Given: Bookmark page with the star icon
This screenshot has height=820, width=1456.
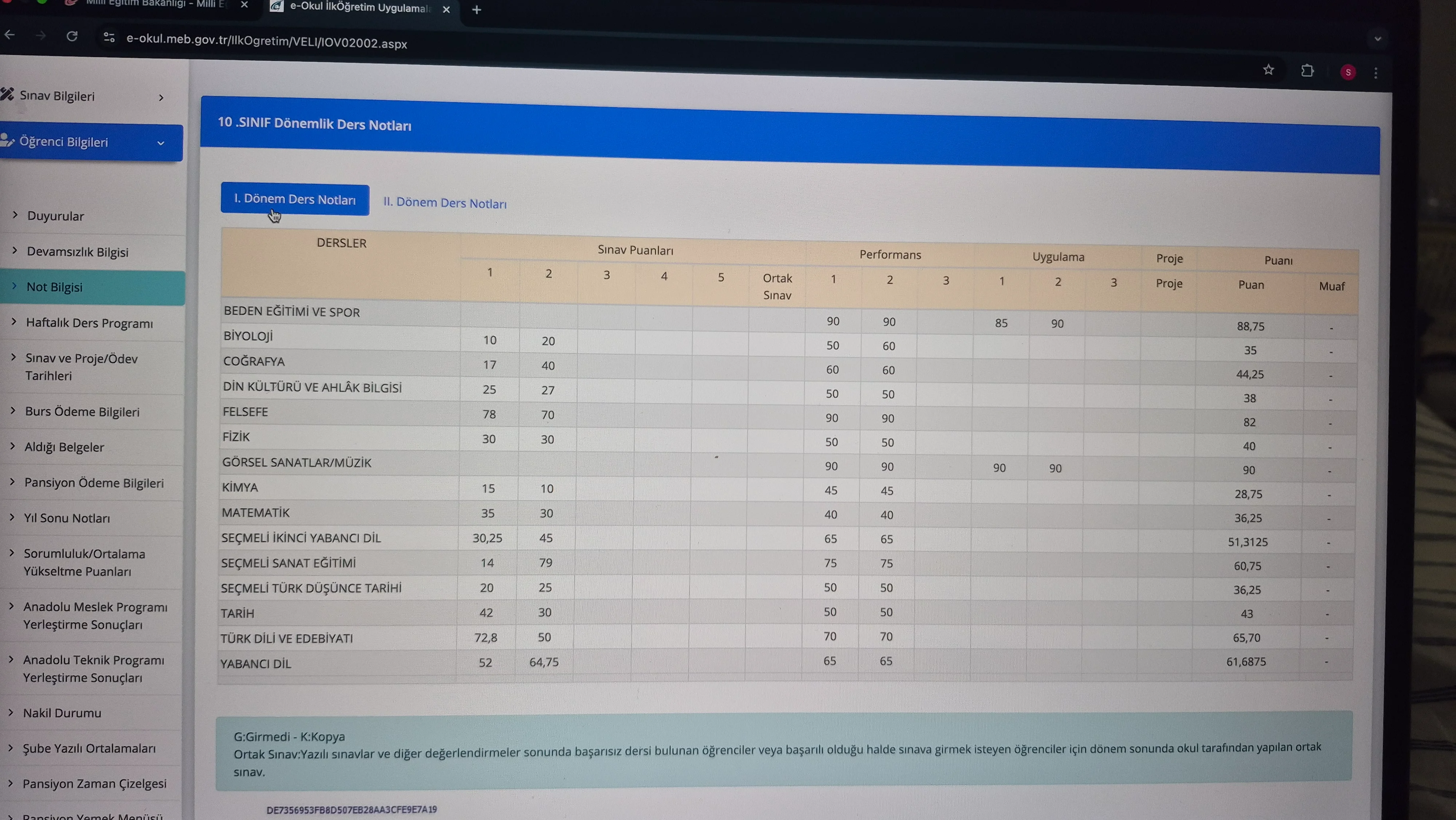Looking at the screenshot, I should (1268, 70).
